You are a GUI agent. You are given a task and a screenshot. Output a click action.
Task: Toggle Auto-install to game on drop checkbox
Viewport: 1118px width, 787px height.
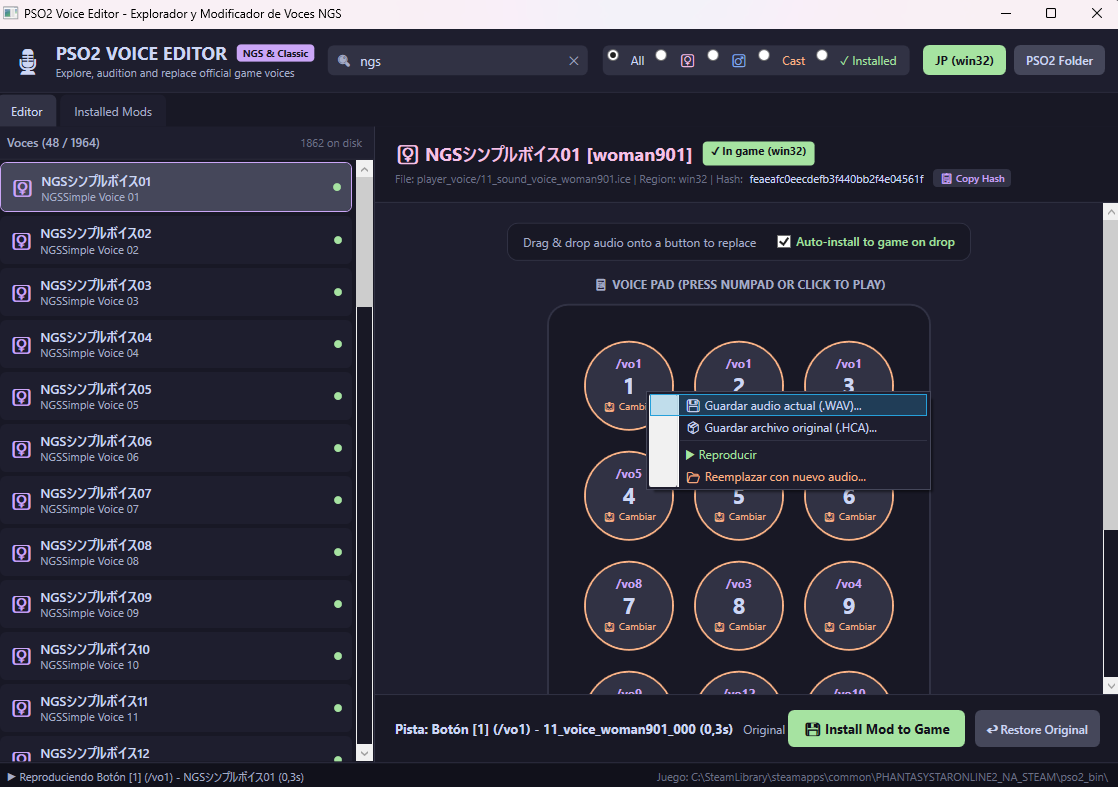pos(784,242)
